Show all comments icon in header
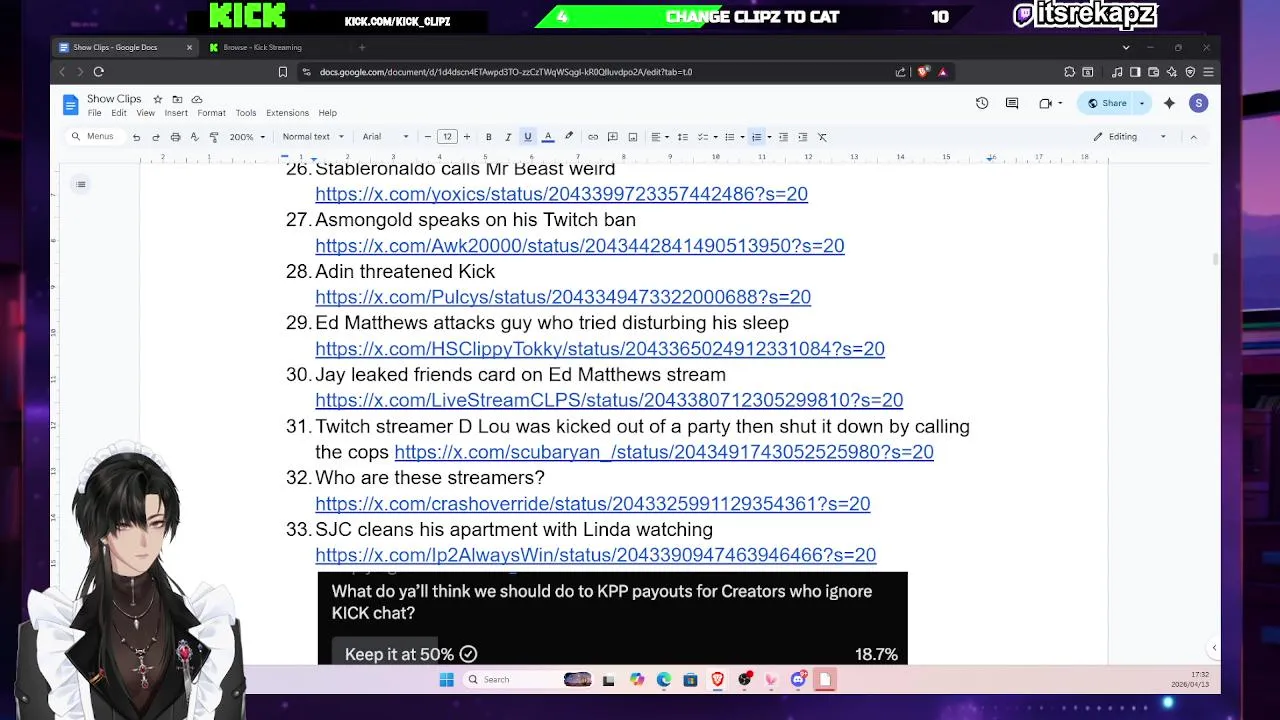 click(x=1012, y=103)
